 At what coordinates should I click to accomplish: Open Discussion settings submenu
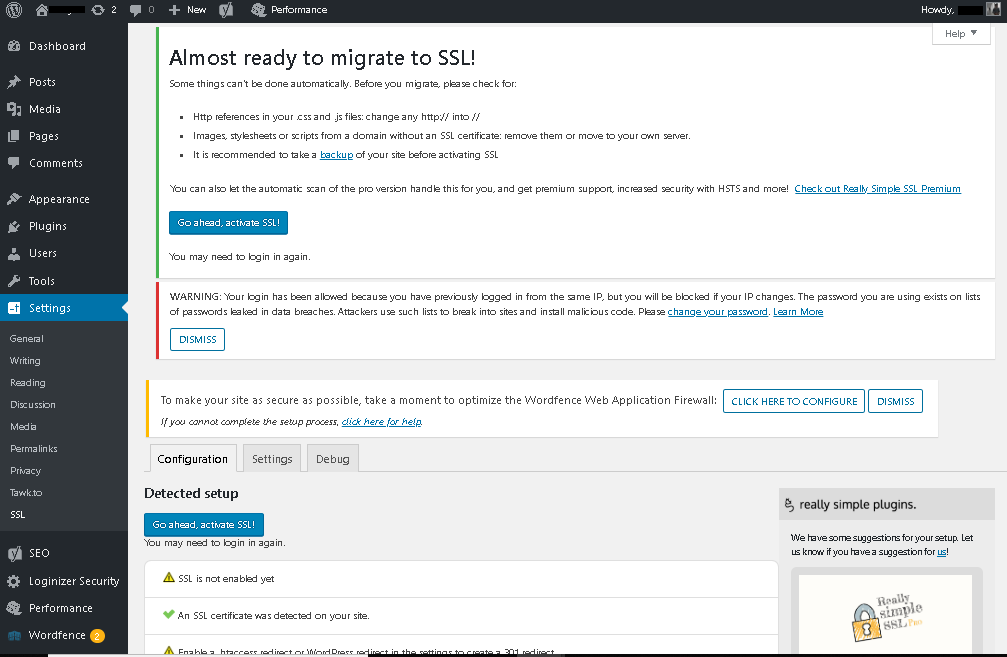(x=33, y=405)
